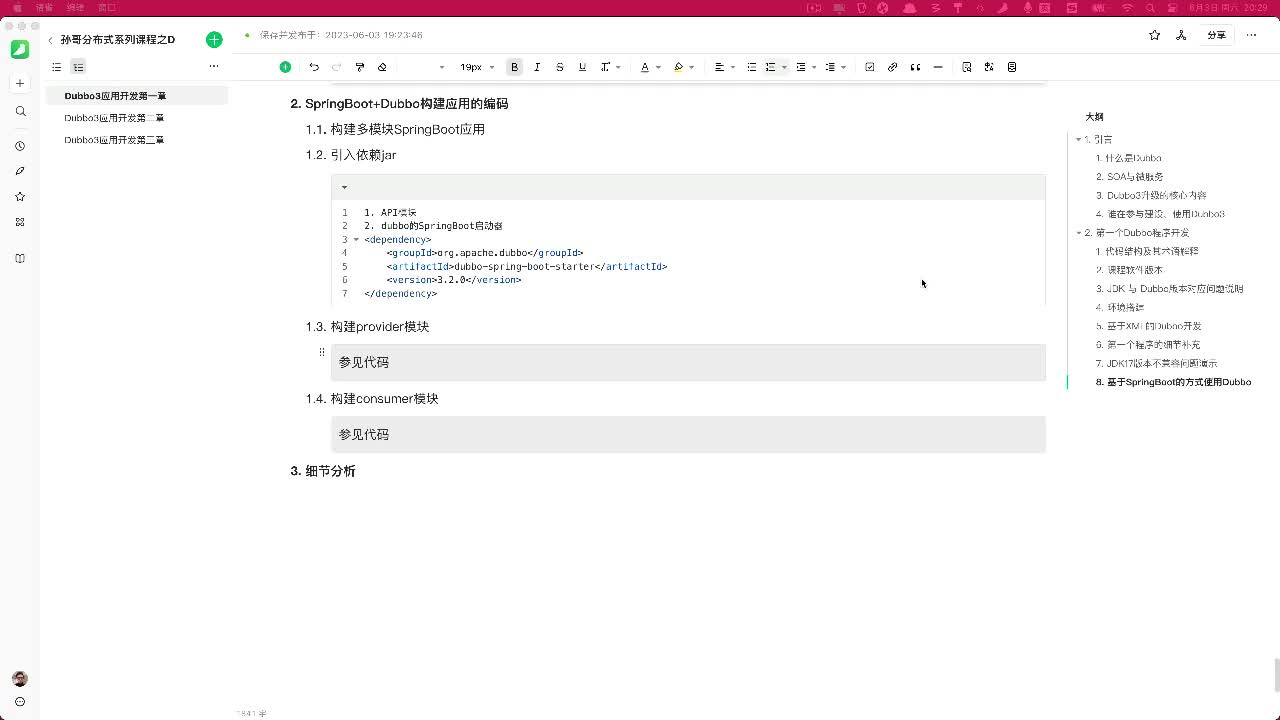Expand more text style options arrow
The width and height of the screenshot is (1280, 720).
point(619,67)
